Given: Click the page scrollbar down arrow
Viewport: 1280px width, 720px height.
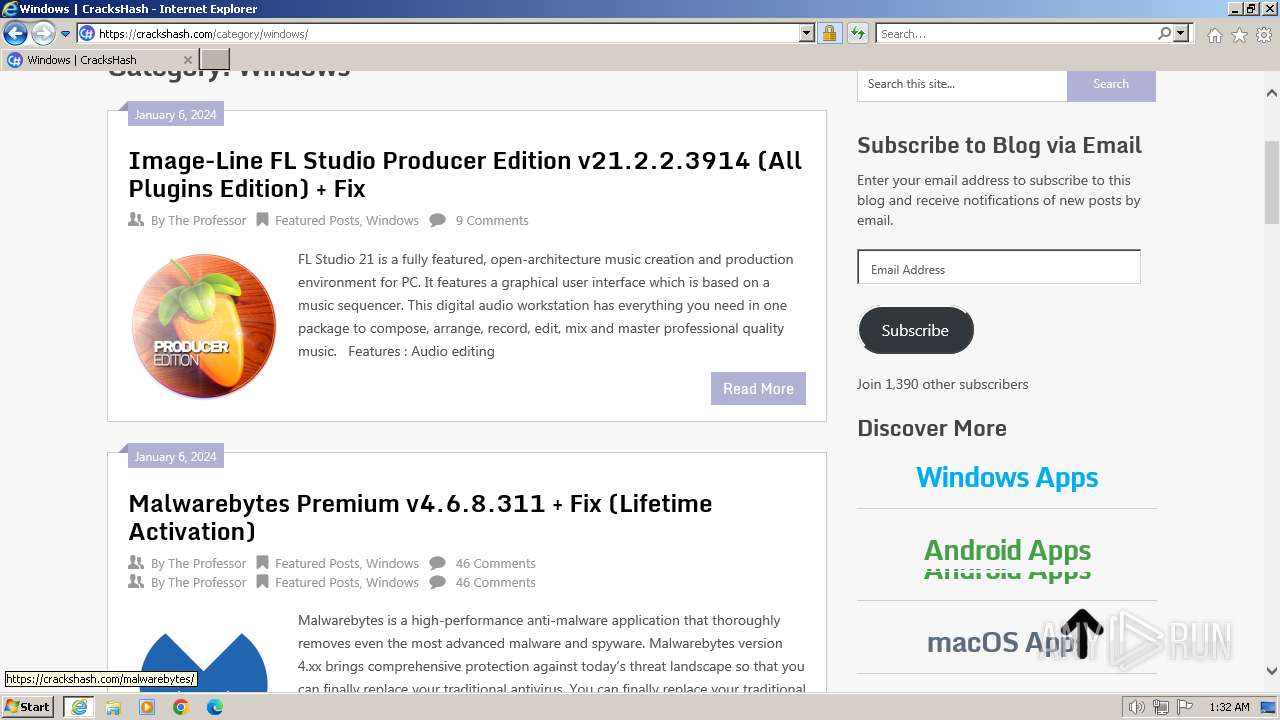Looking at the screenshot, I should (x=1272, y=672).
